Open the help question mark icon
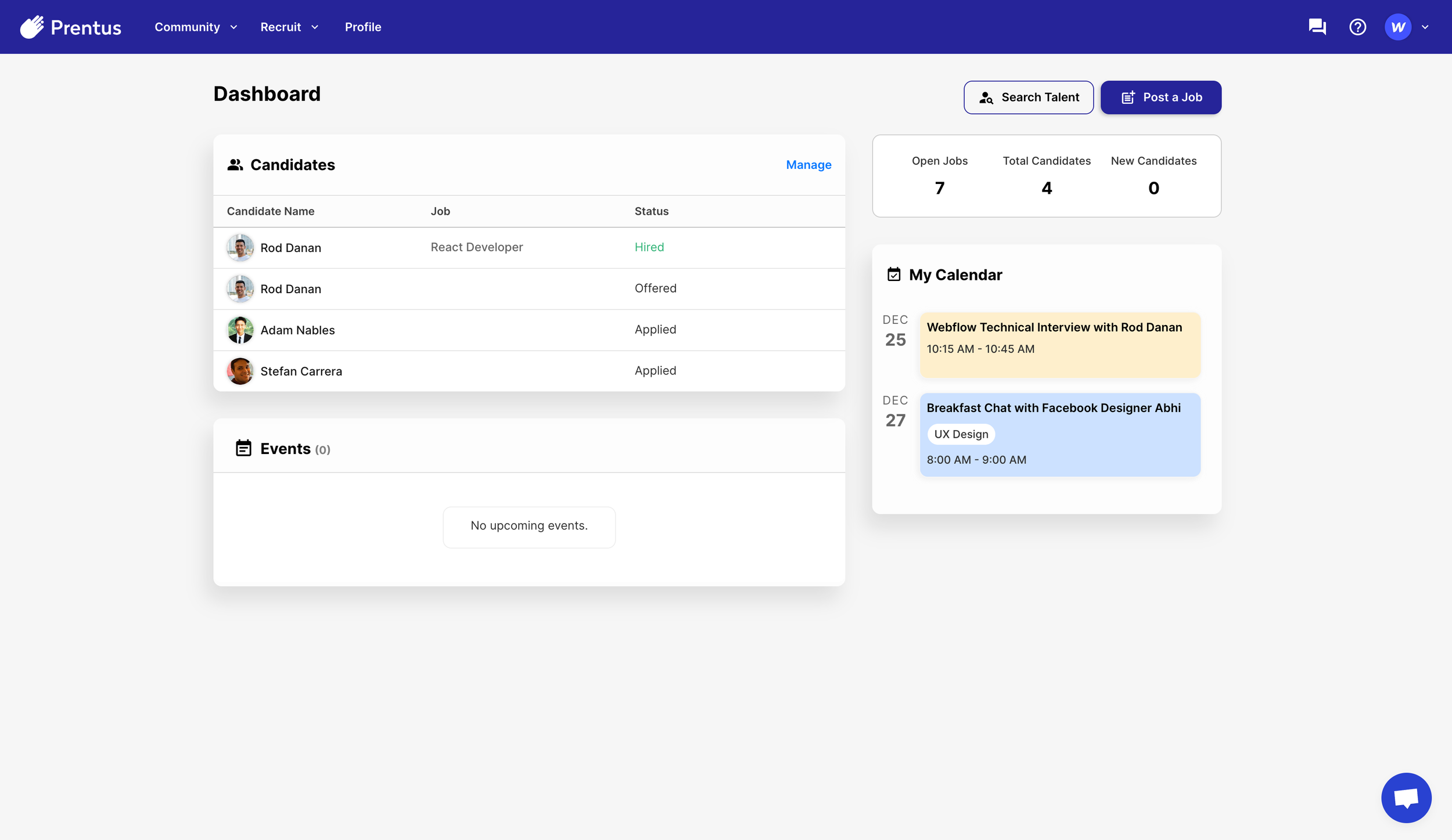The image size is (1452, 840). point(1357,27)
